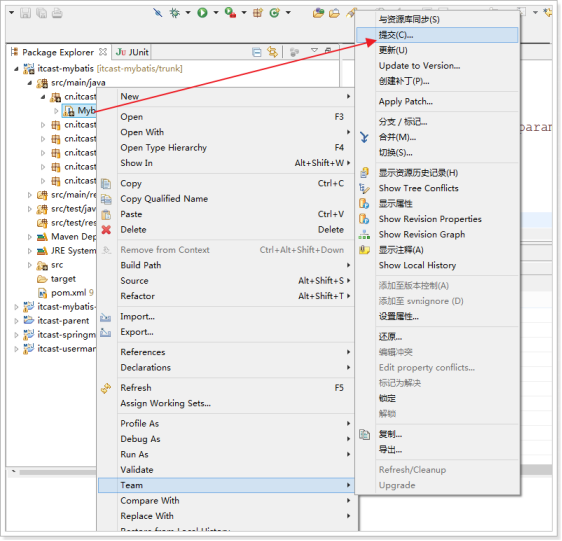Expand the Maven Dependencies node

30,237
